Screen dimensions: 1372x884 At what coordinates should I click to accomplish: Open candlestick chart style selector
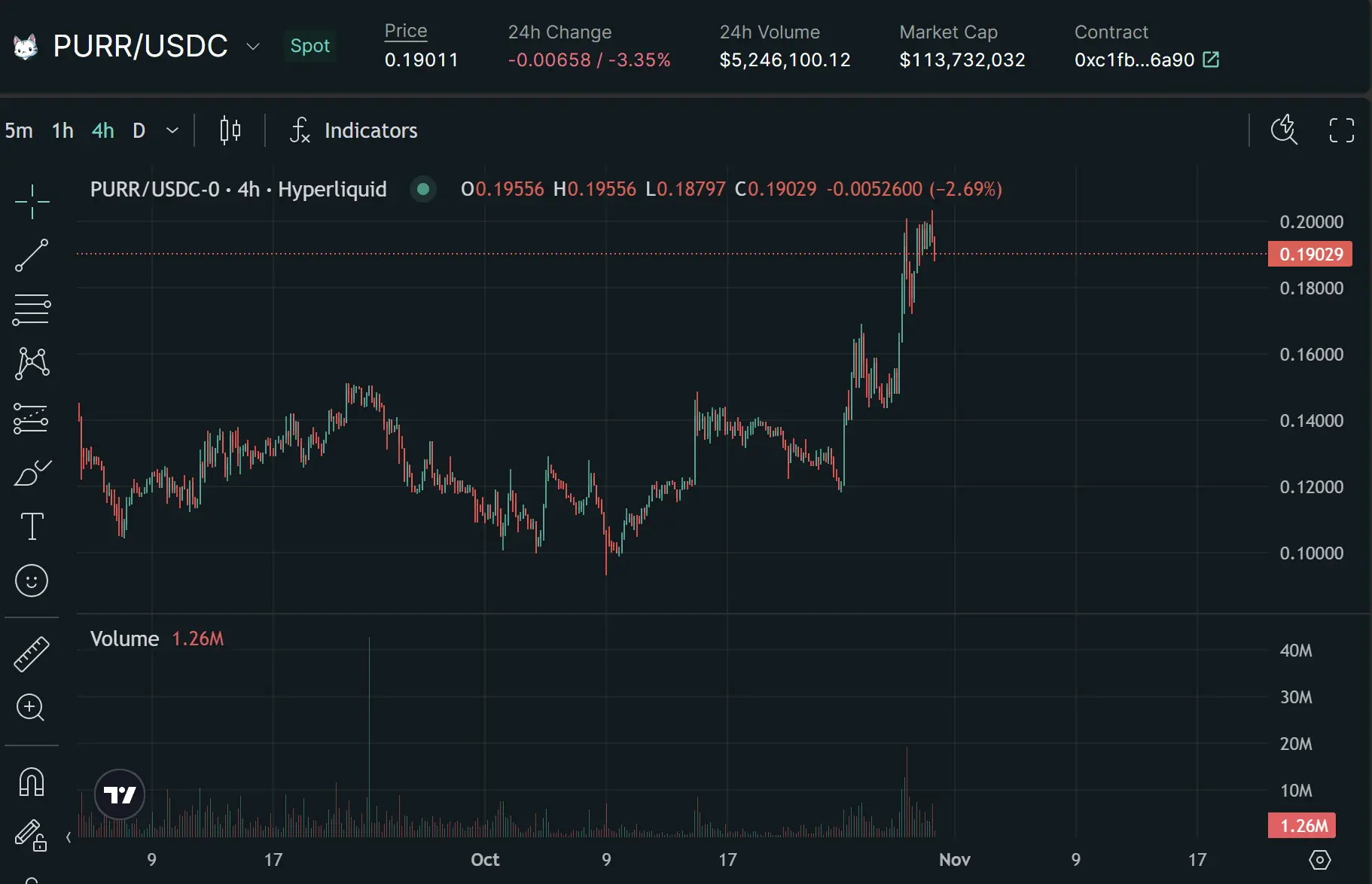[x=230, y=130]
